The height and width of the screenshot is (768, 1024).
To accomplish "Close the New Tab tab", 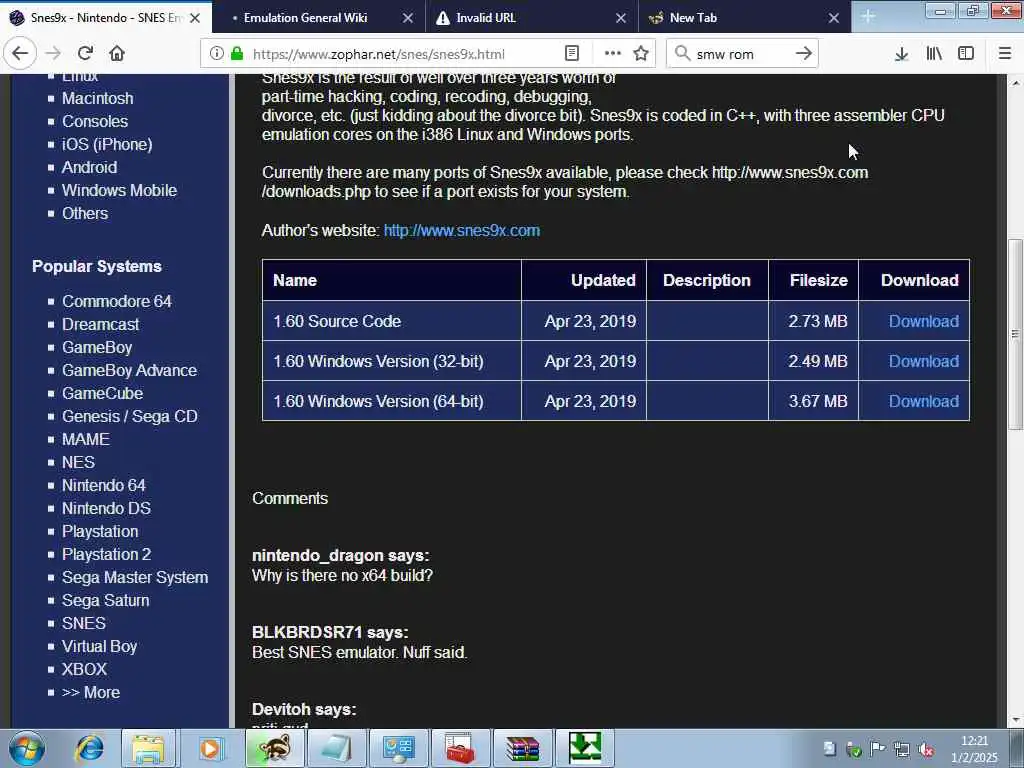I will tap(833, 18).
